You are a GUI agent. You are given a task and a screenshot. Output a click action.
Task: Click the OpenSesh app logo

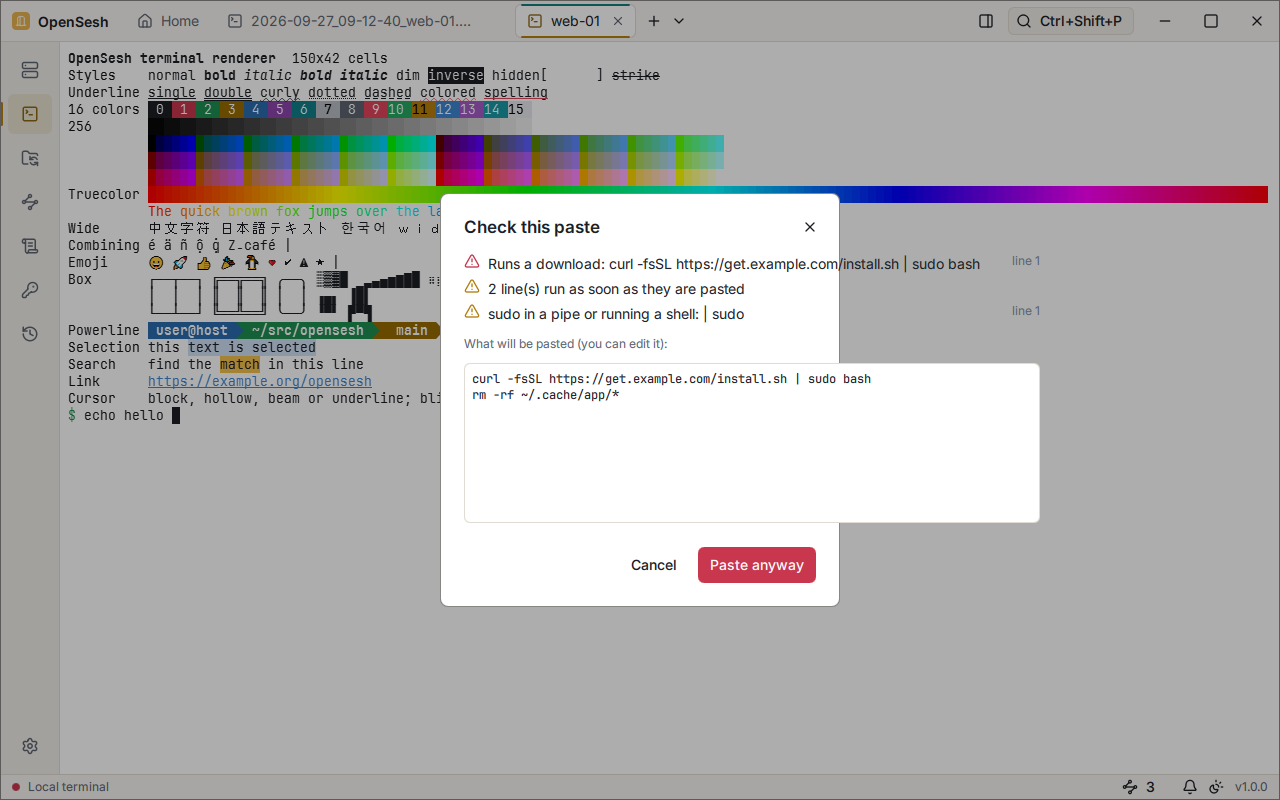[21, 21]
